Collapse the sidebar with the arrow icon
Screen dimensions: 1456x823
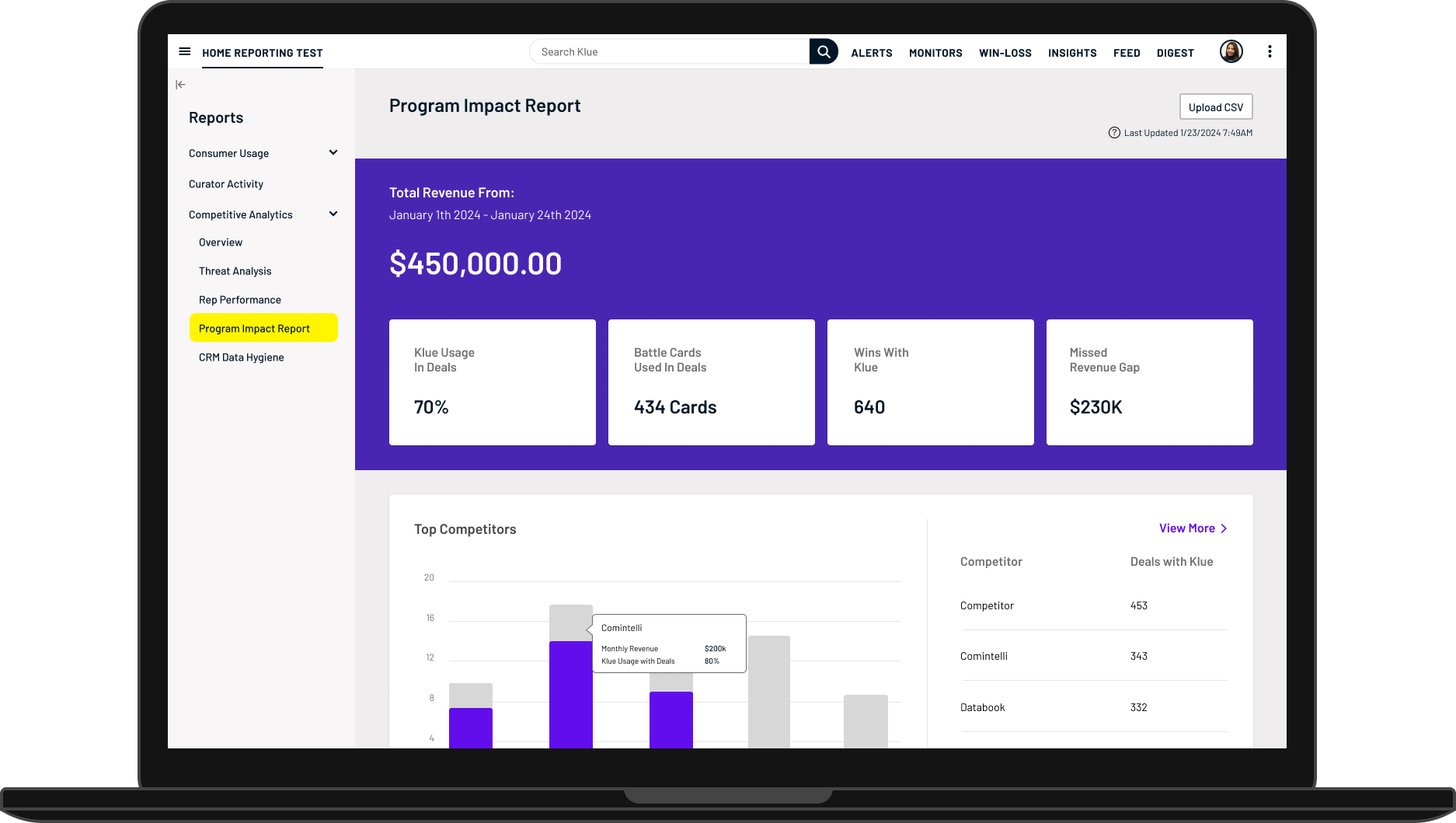pos(180,85)
